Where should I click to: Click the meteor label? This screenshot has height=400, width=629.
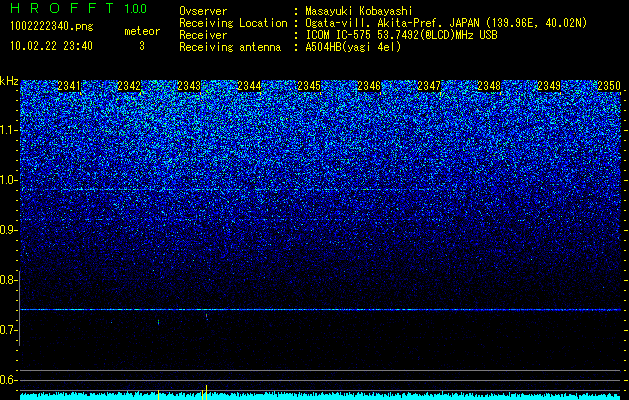click(142, 31)
